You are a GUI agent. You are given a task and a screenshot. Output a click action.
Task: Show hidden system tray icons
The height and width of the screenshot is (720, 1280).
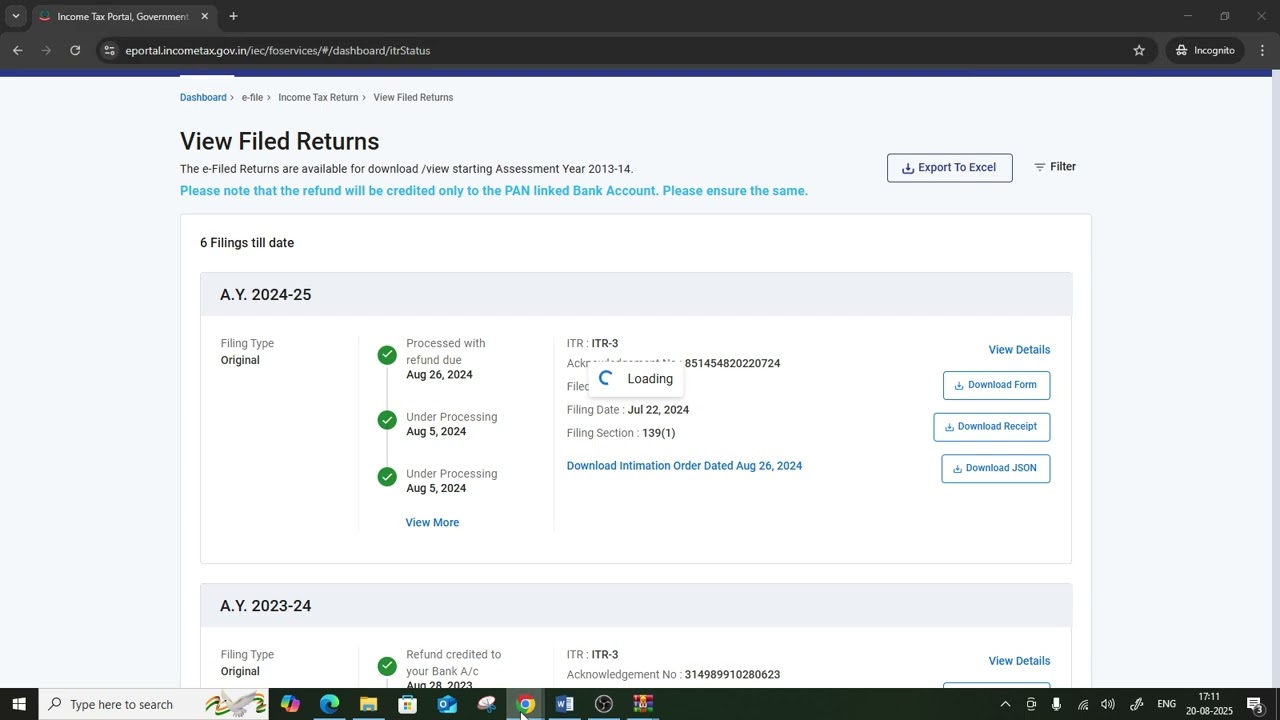1005,704
